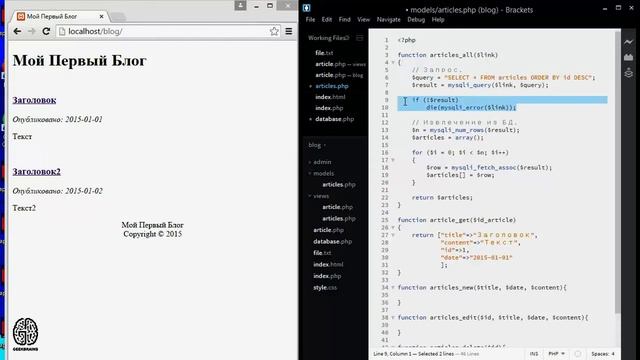The image size is (640, 360).
Task: Select article.php — views in Working Files
Action: click(340, 64)
